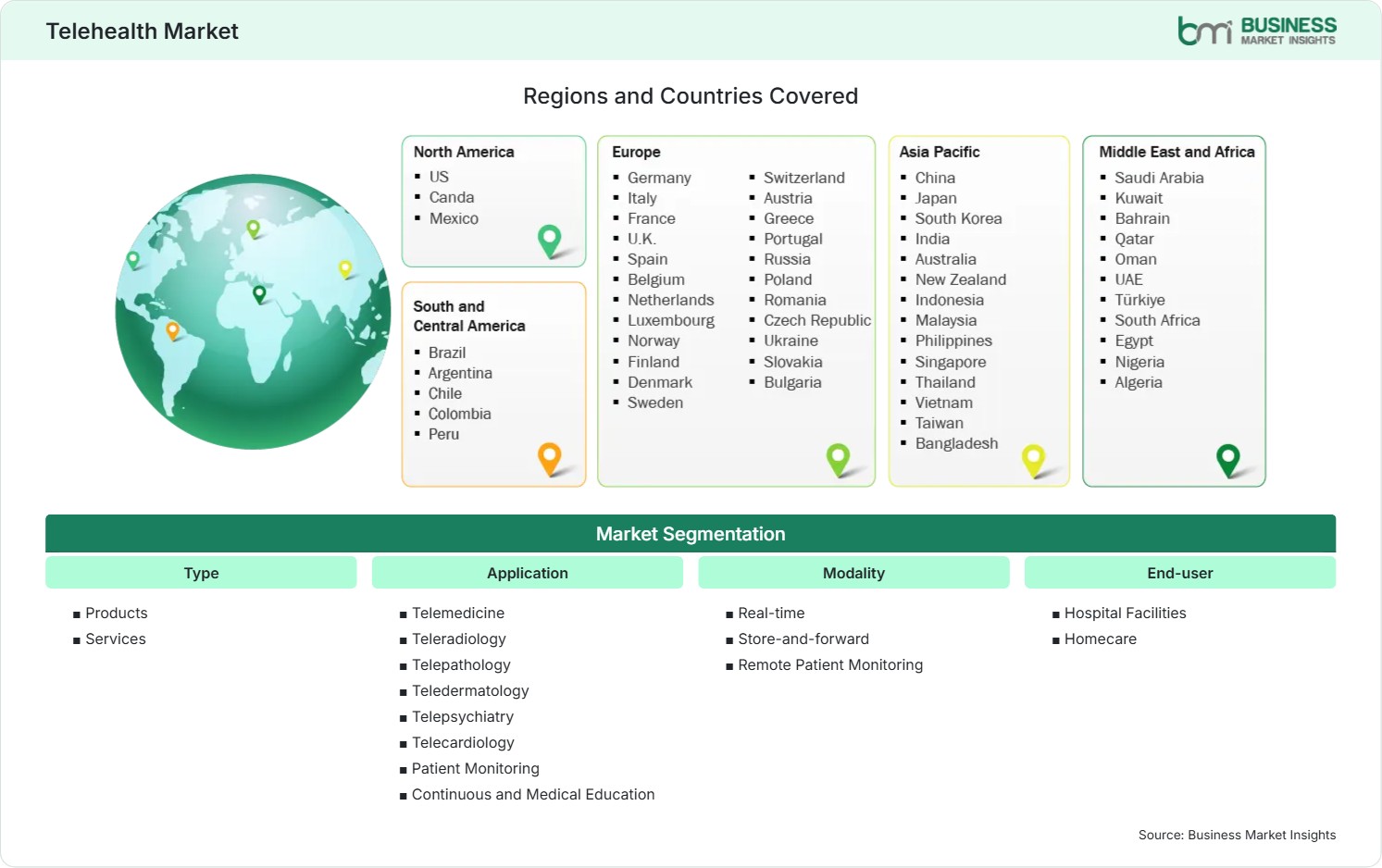Viewport: 1382px width, 868px height.
Task: Select Germany in the Europe list
Action: [x=659, y=178]
